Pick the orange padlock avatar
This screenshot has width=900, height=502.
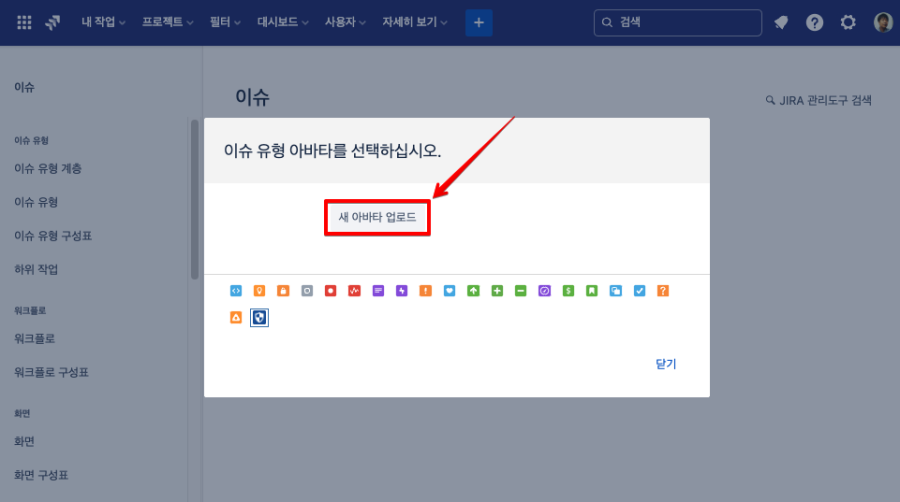pos(283,291)
